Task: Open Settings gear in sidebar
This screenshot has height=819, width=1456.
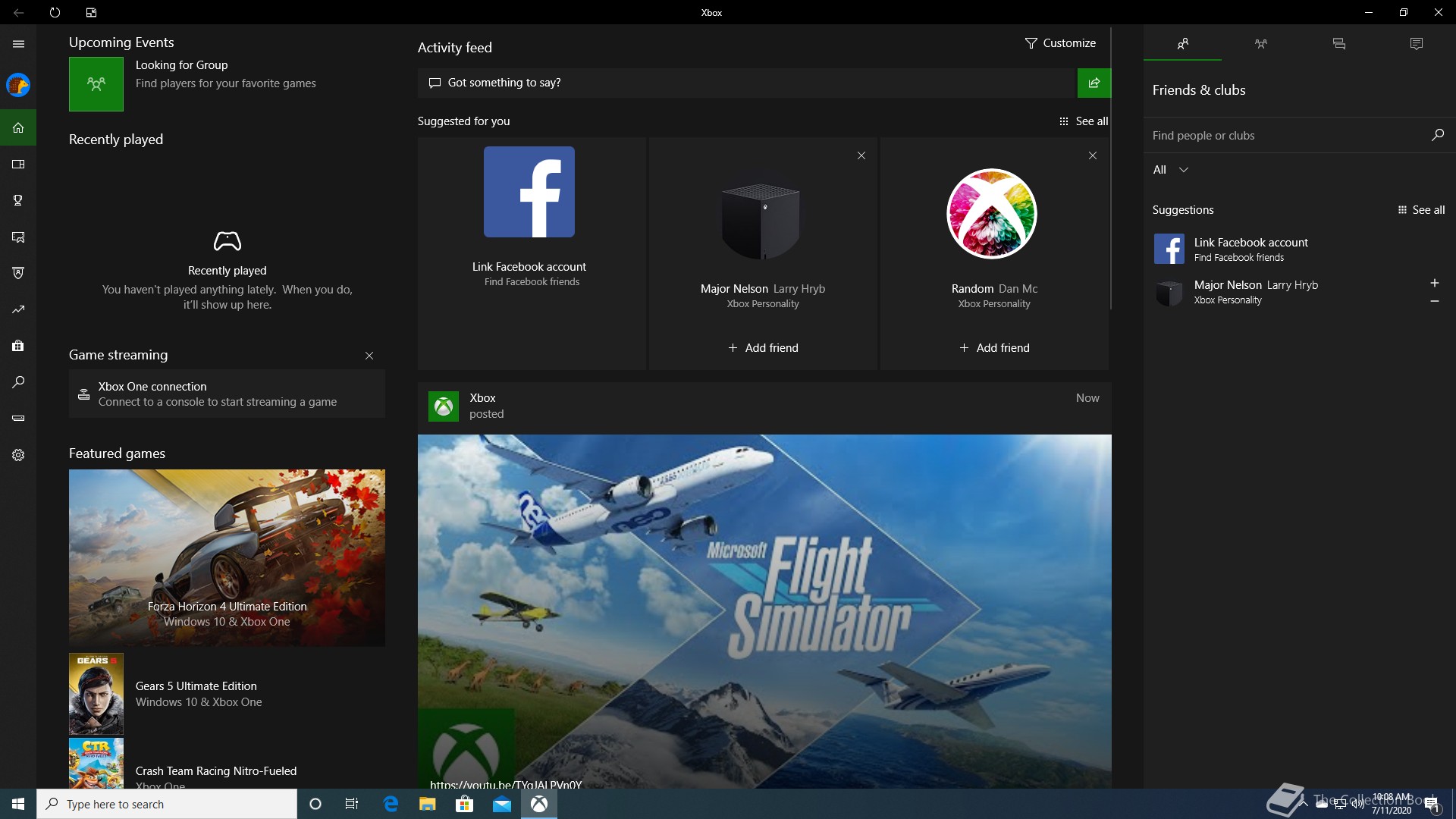Action: tap(18, 455)
